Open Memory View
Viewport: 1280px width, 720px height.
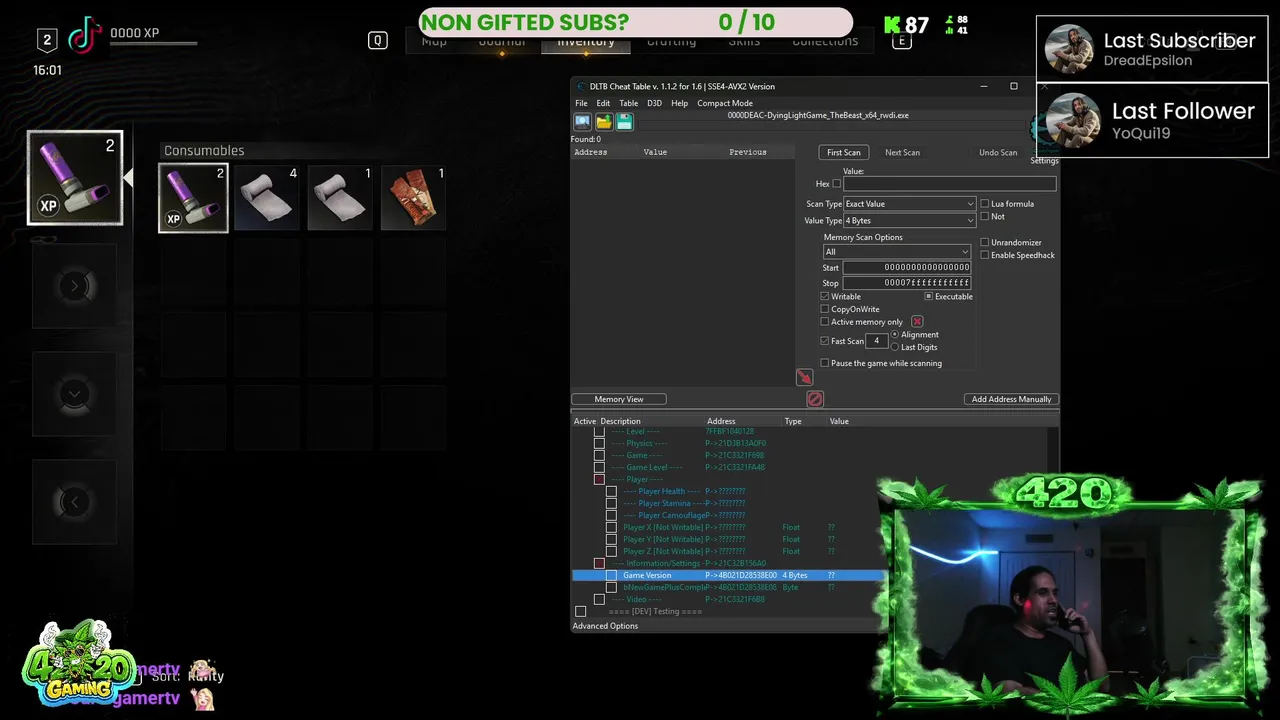(619, 399)
